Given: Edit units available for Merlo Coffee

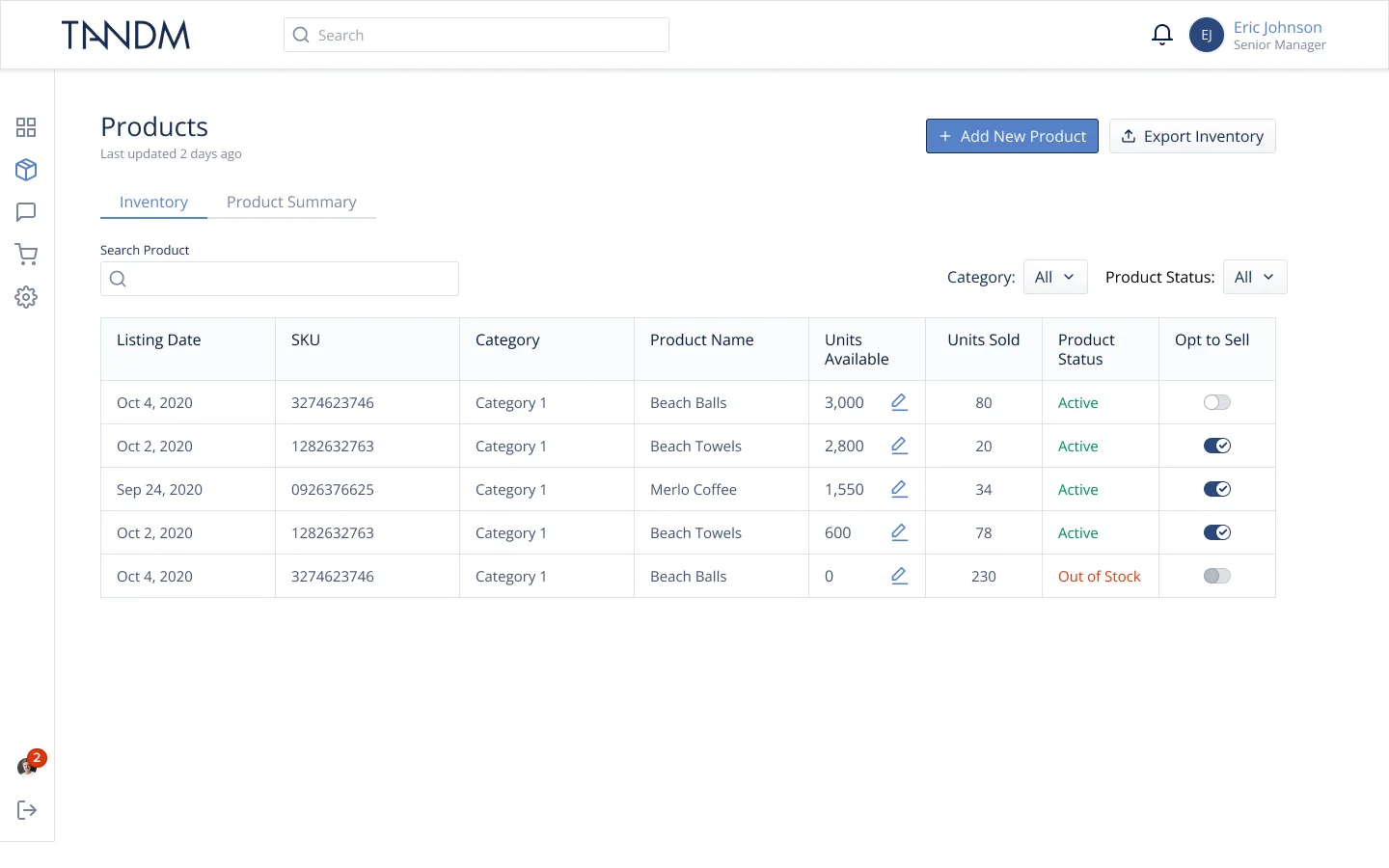Looking at the screenshot, I should 899,489.
